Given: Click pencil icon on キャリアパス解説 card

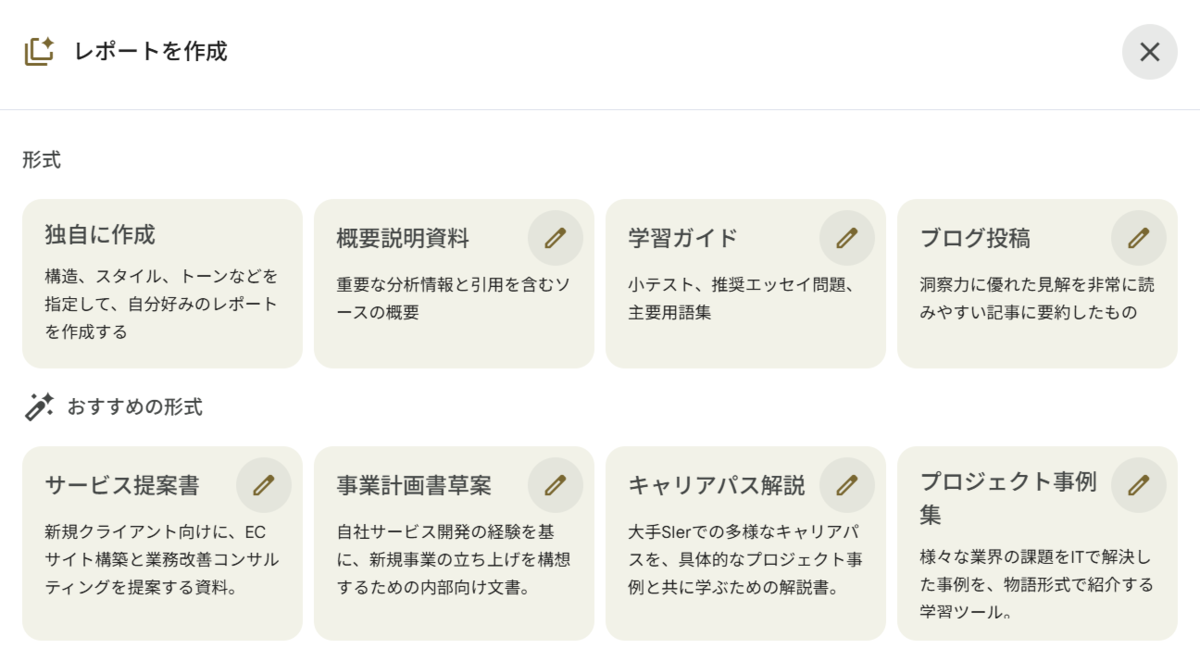Looking at the screenshot, I should 847,485.
